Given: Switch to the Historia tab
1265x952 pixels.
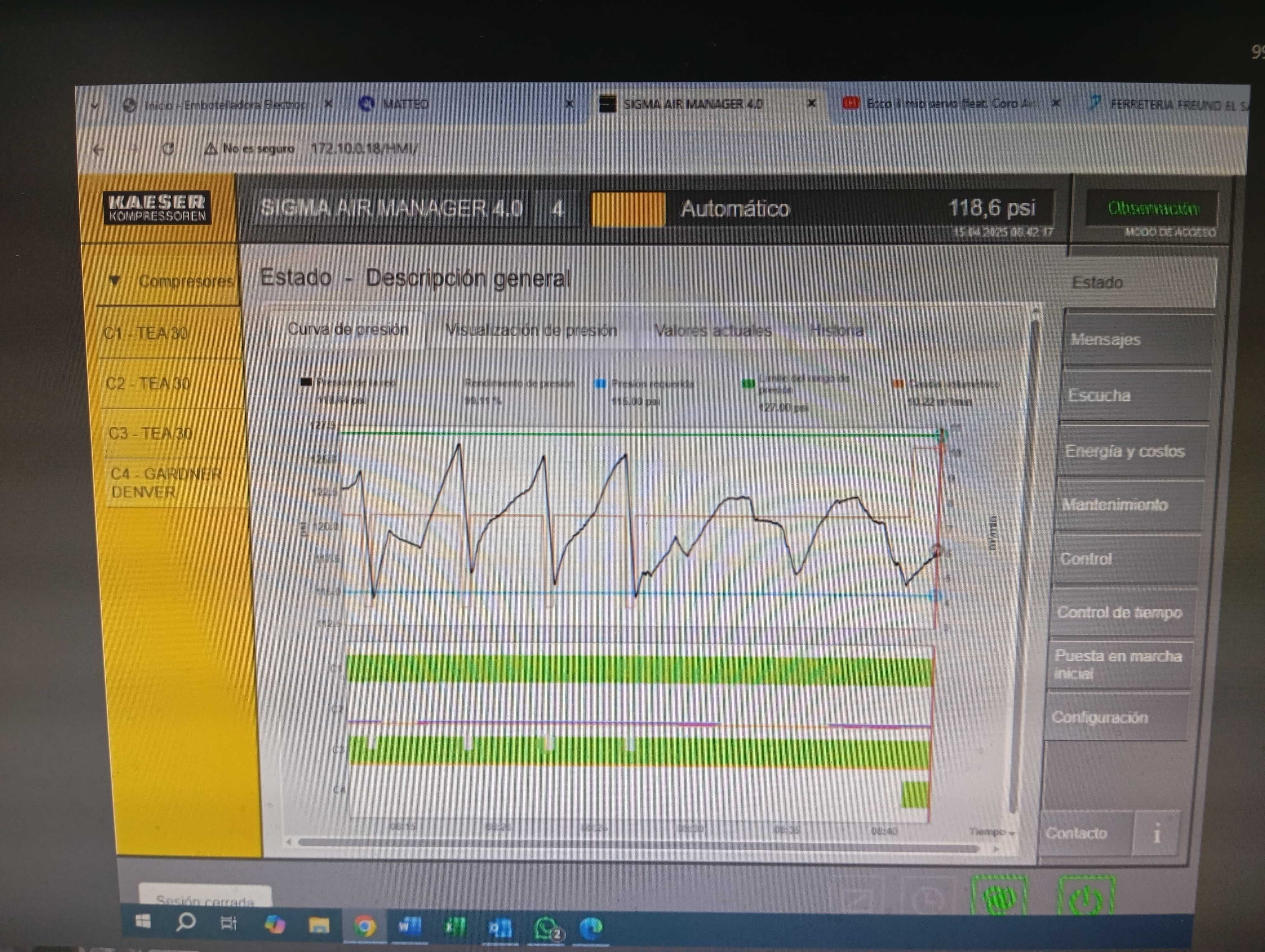Looking at the screenshot, I should [x=836, y=331].
